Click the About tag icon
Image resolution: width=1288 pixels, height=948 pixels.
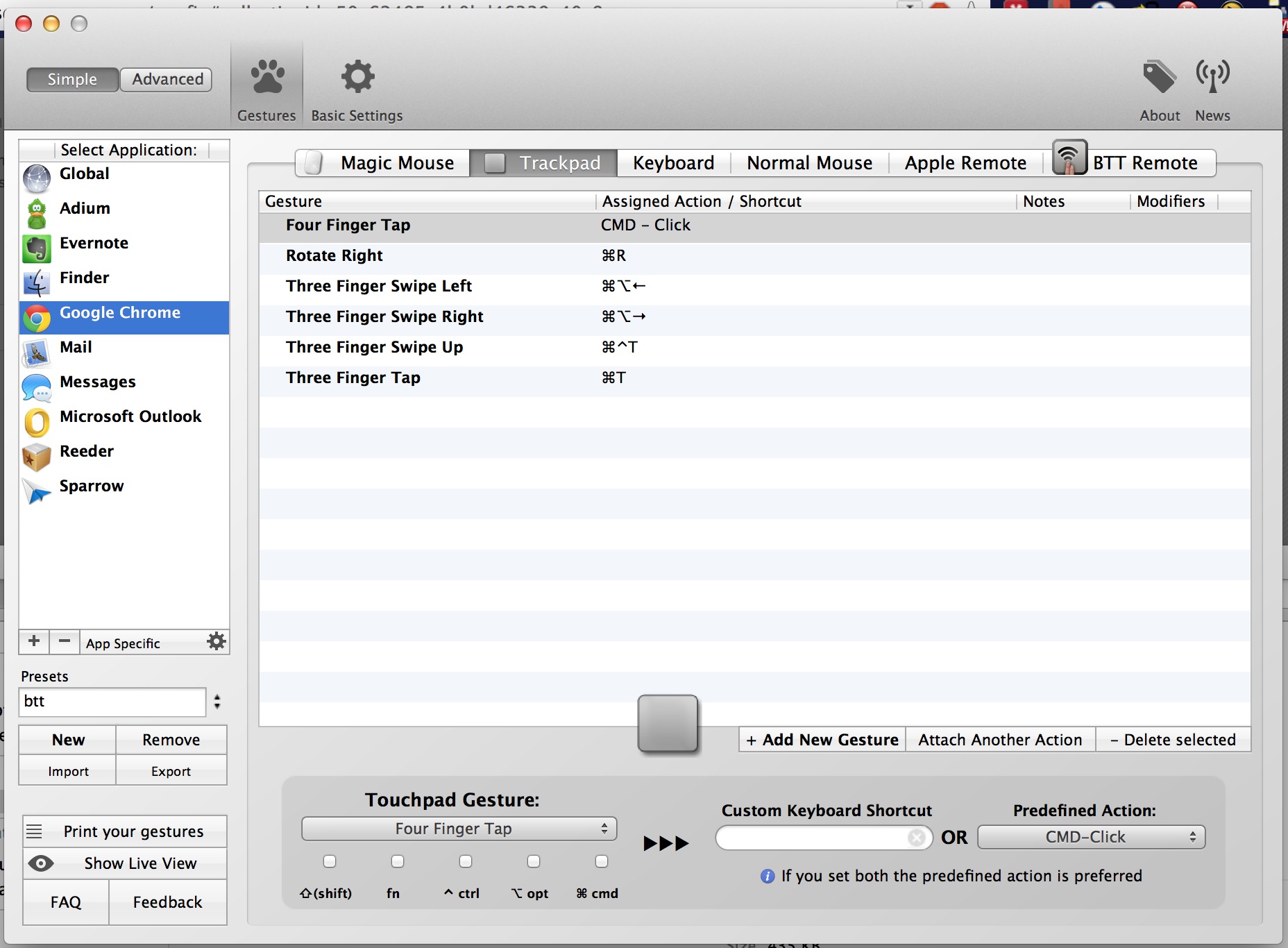[x=1159, y=76]
